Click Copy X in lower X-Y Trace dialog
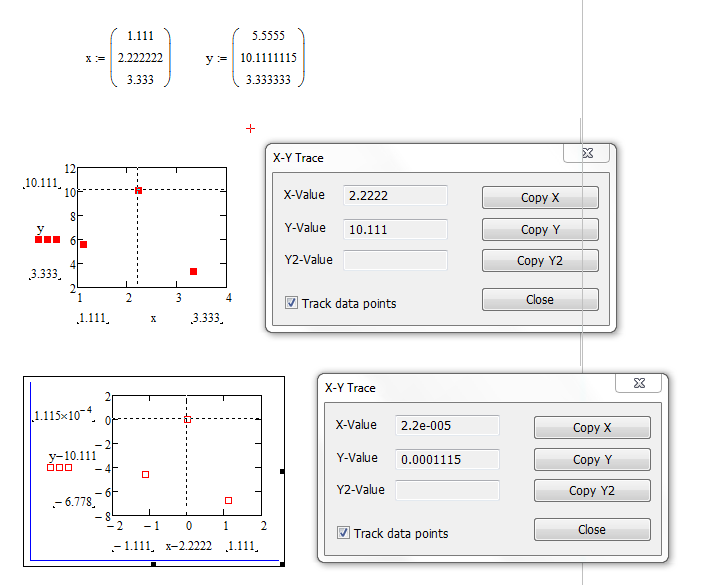705x585 pixels. point(592,427)
